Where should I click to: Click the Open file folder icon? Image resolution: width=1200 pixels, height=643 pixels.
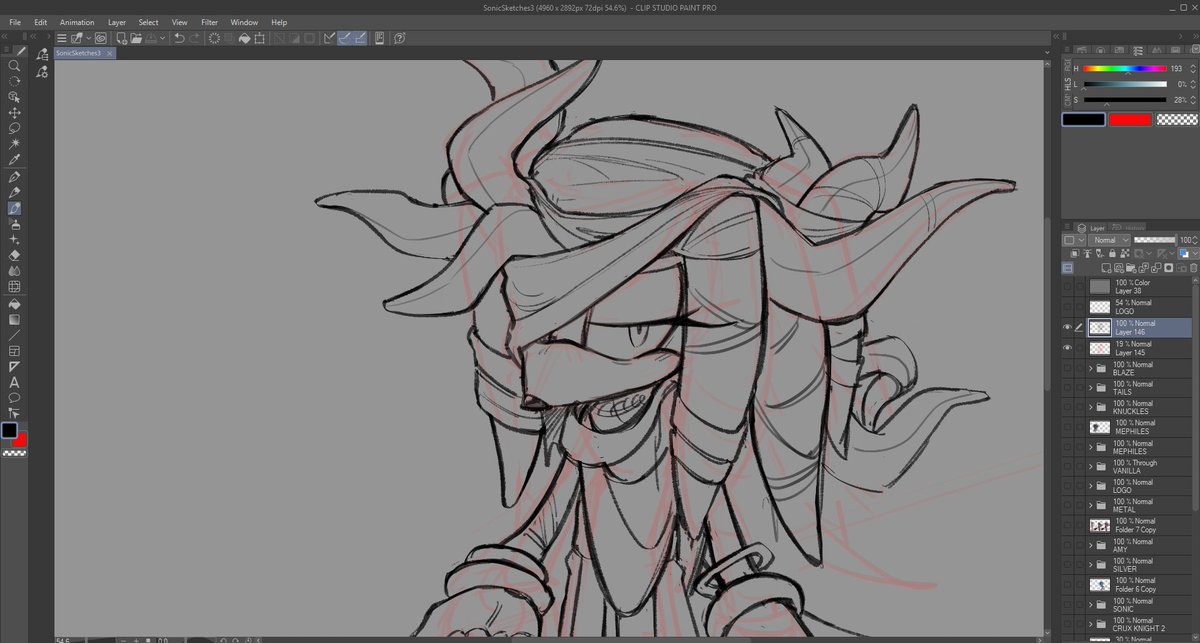pyautogui.click(x=136, y=38)
